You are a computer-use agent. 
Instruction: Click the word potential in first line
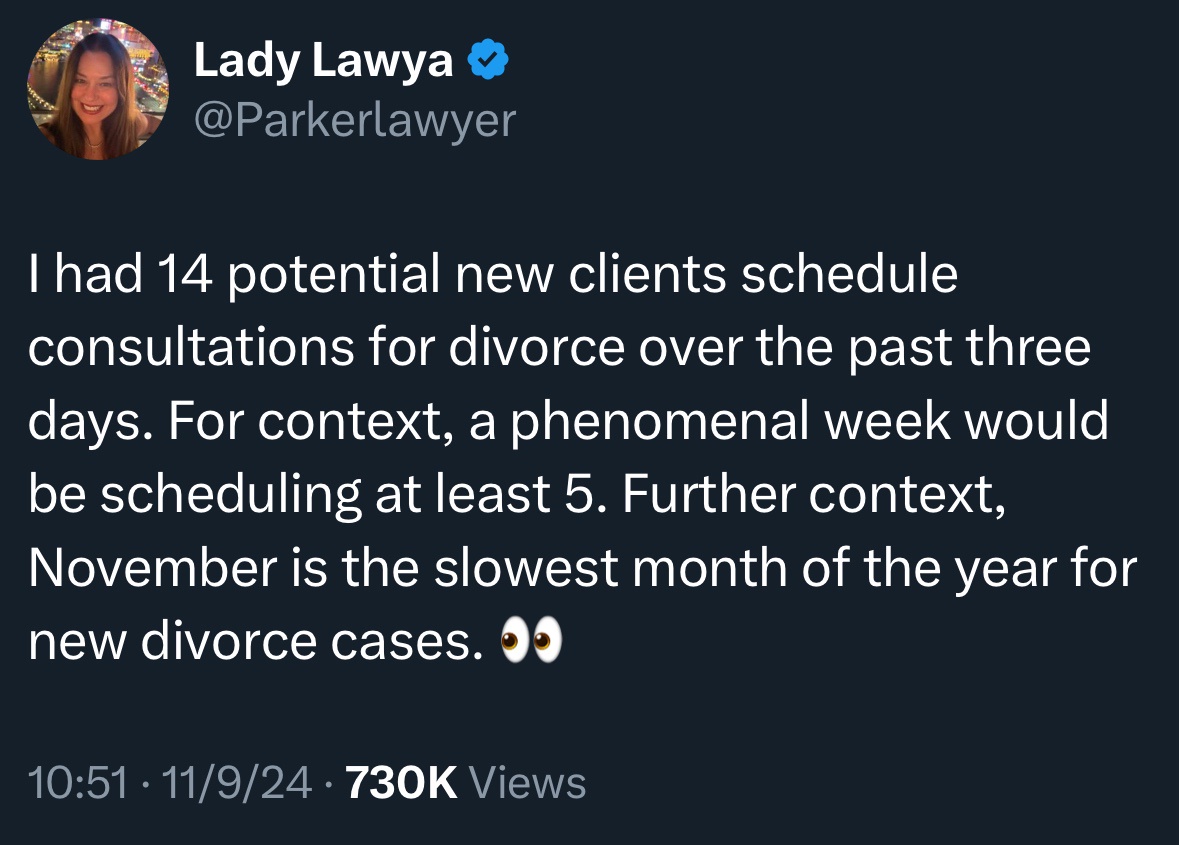[x=334, y=274]
